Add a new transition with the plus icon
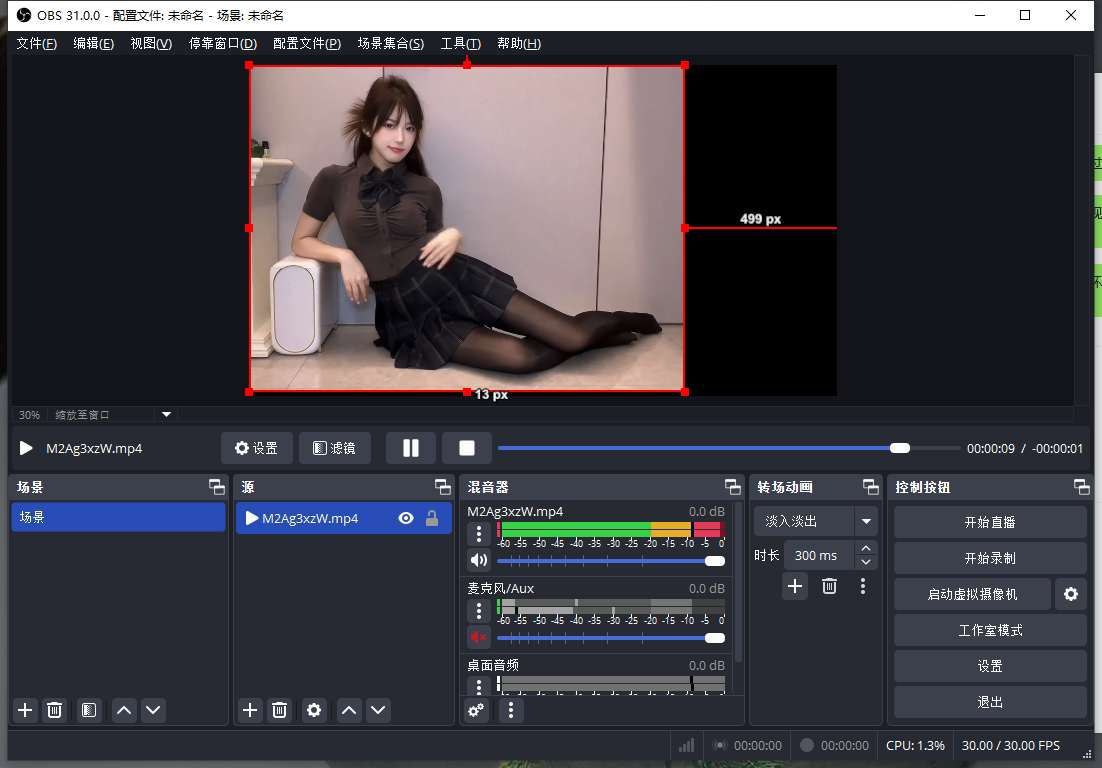The width and height of the screenshot is (1102, 768). 794,586
